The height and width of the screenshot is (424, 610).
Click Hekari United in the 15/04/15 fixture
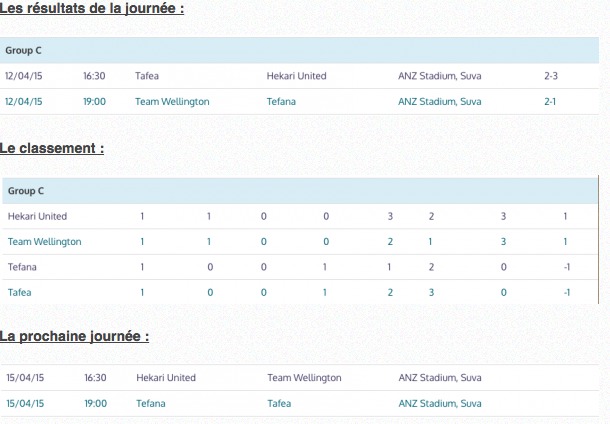tap(166, 378)
